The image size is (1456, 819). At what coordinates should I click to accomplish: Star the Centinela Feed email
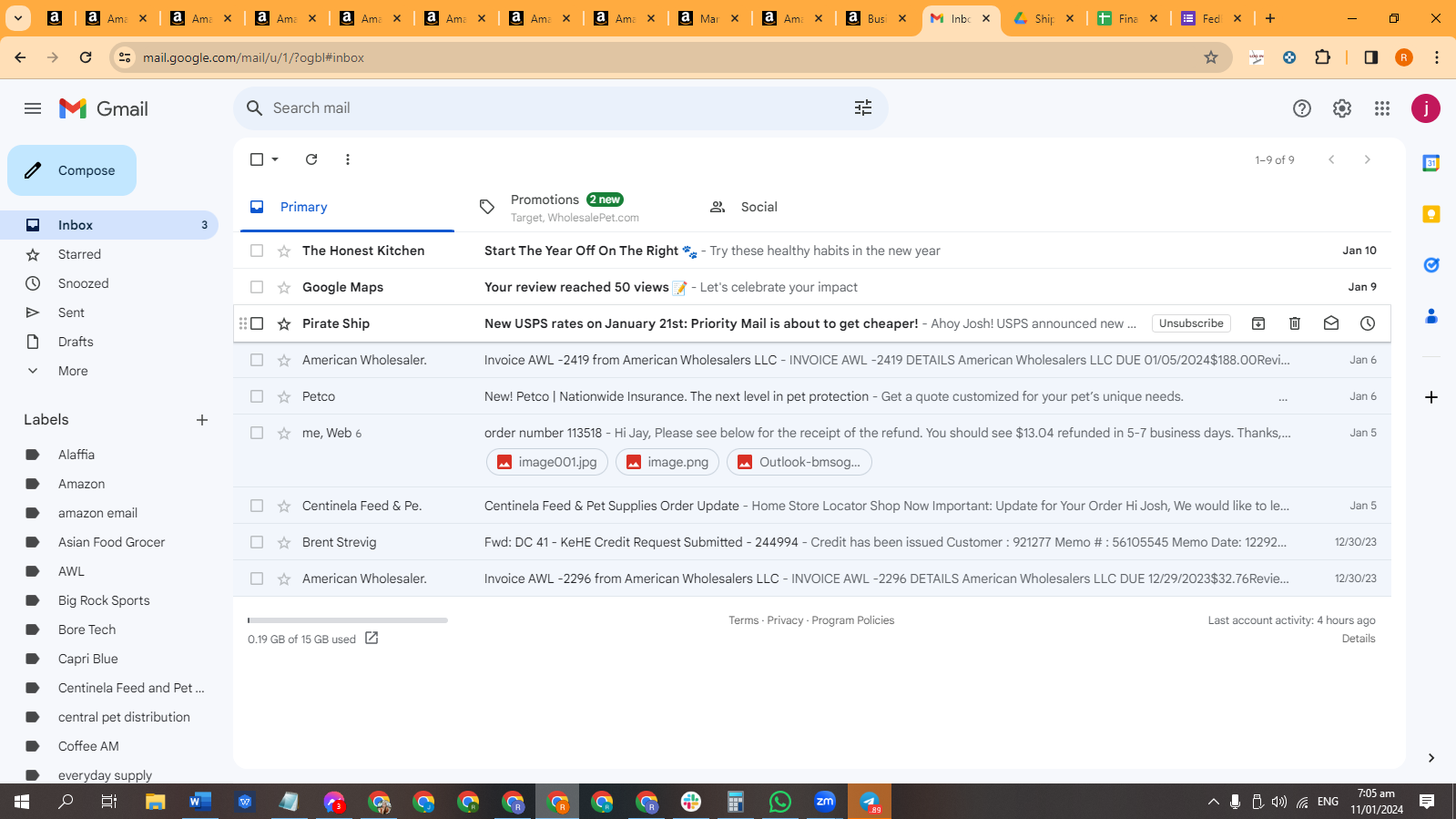pos(284,506)
